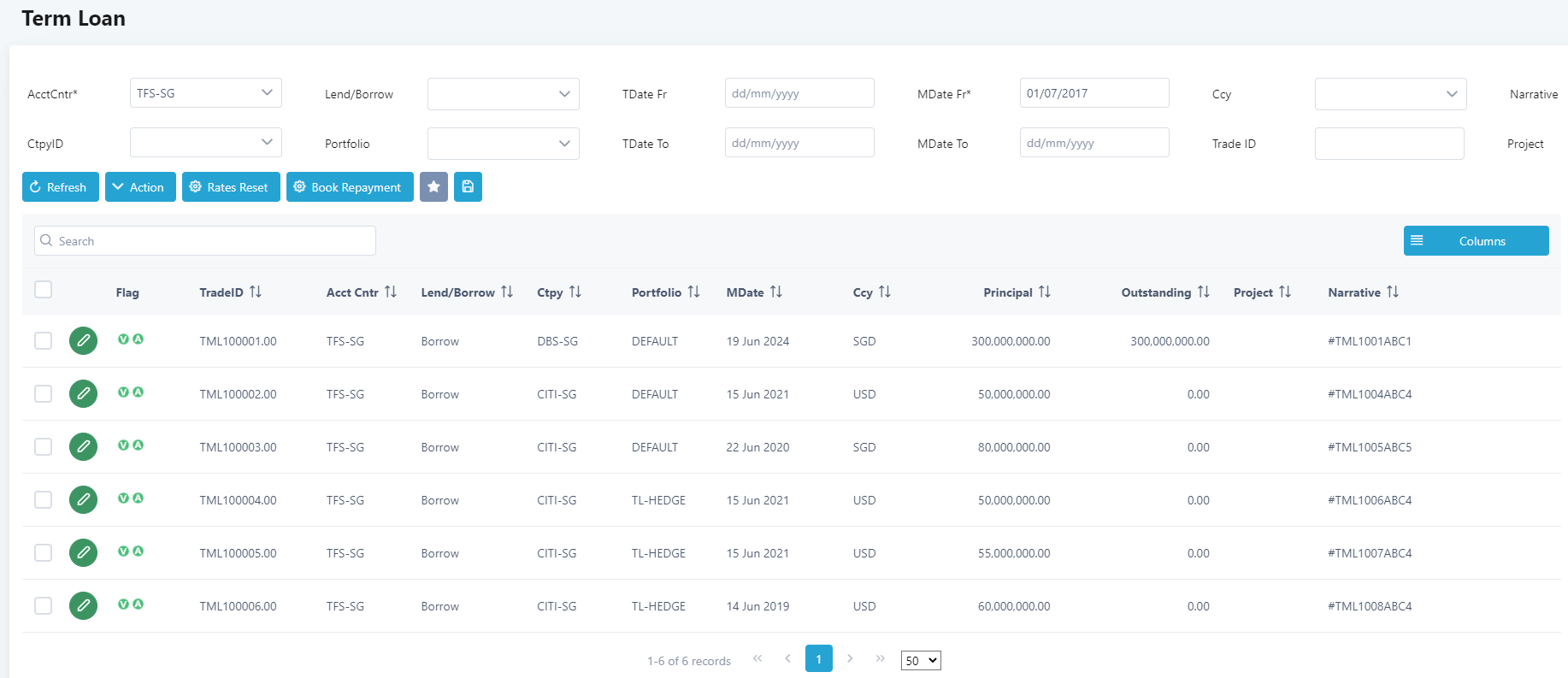Open the Columns chooser
Image resolution: width=1568 pixels, height=678 pixels.
coord(1476,241)
